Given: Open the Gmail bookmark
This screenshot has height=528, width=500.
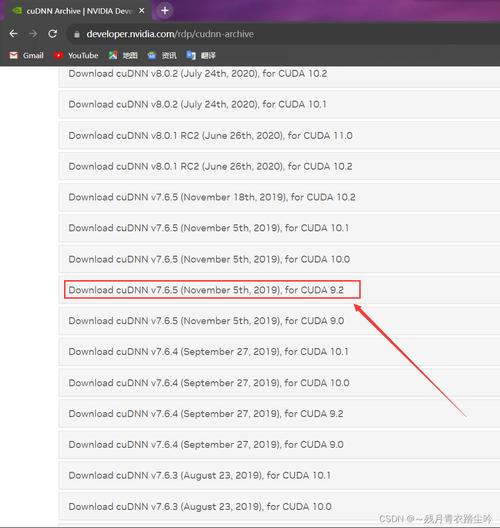Looking at the screenshot, I should (x=27, y=55).
